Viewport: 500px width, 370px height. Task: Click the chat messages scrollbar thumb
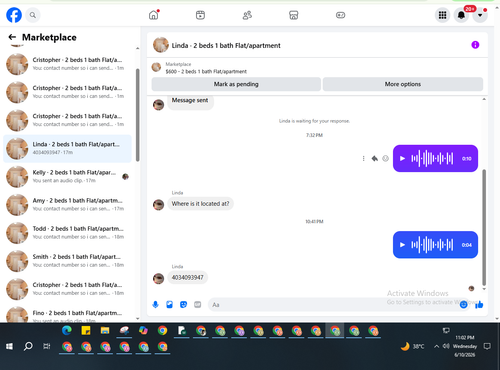pos(484,227)
